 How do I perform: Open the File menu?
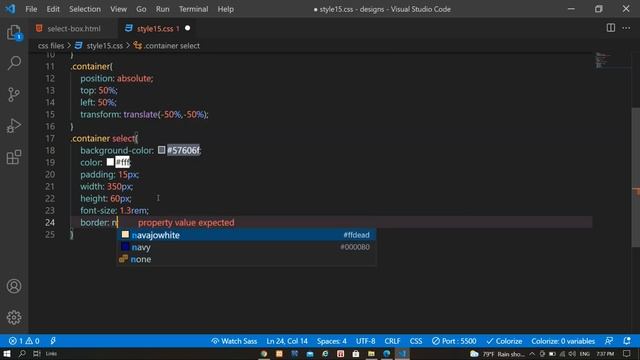tap(31, 9)
